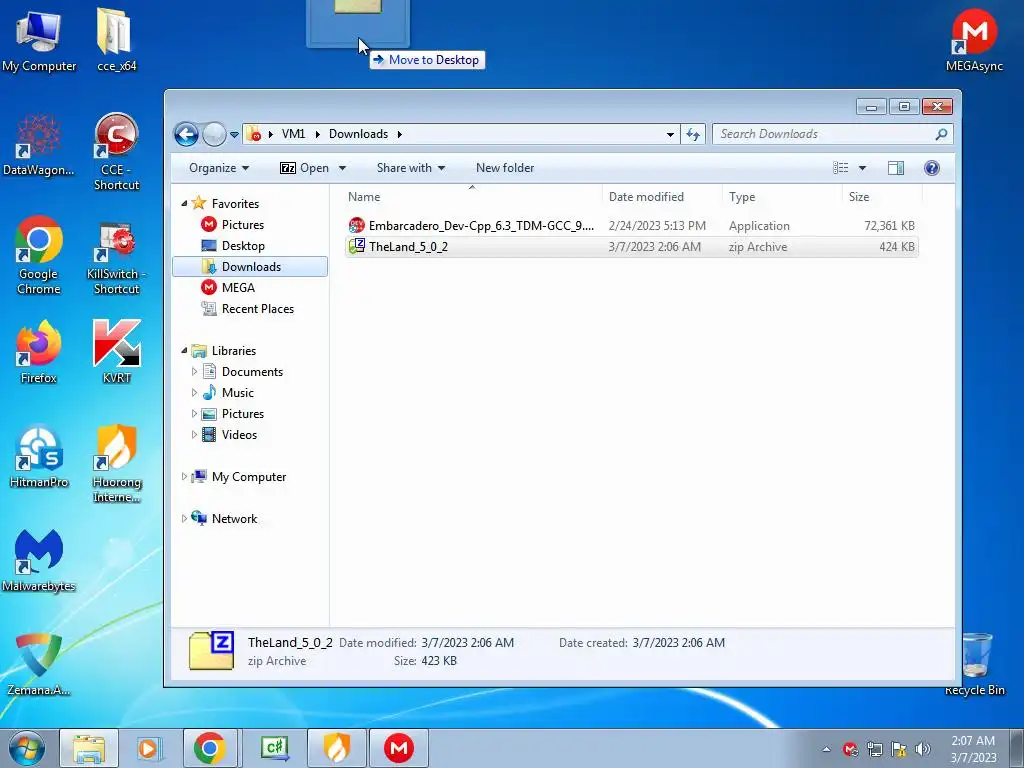Expand the Music library node
Image resolution: width=1024 pixels, height=768 pixels.
(x=194, y=392)
